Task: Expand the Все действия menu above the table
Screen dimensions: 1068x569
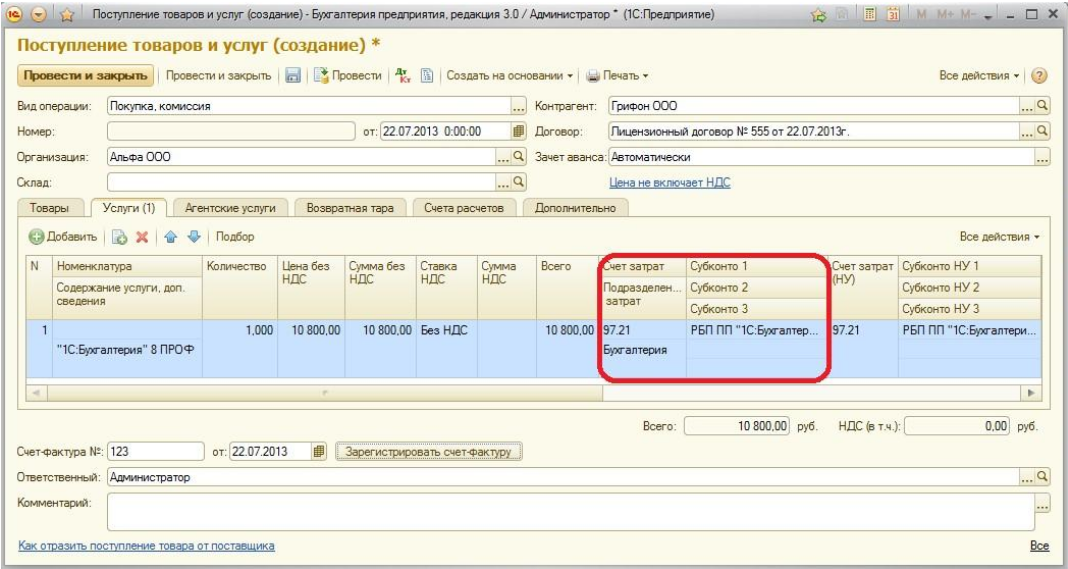Action: tap(999, 237)
